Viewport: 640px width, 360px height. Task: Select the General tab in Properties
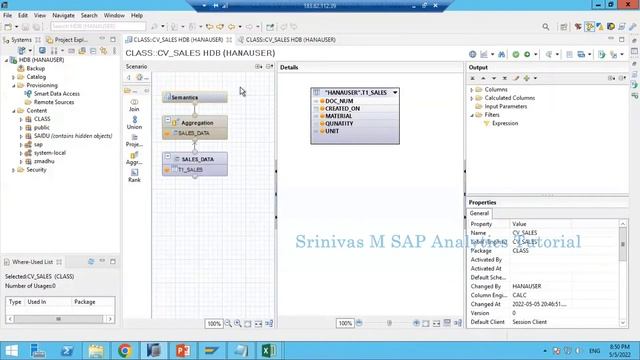pyautogui.click(x=479, y=213)
